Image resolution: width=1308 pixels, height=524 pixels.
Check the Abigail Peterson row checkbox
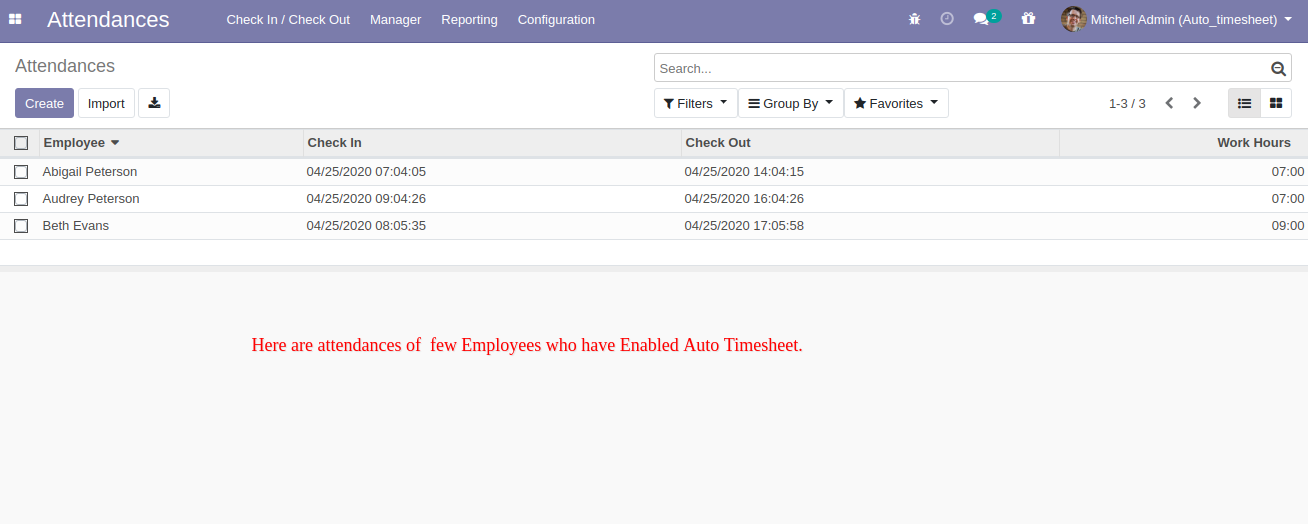tap(21, 172)
